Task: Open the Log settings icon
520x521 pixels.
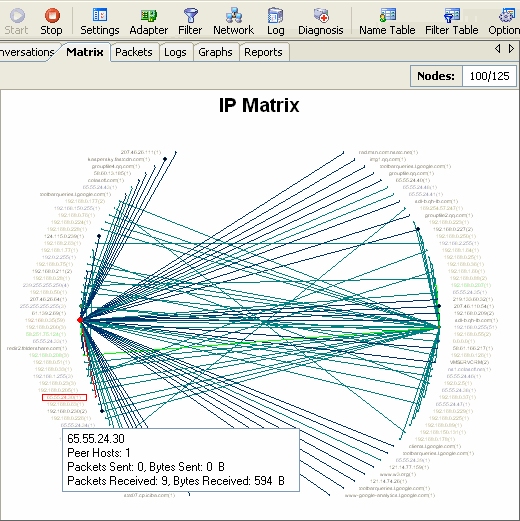Action: click(x=275, y=15)
